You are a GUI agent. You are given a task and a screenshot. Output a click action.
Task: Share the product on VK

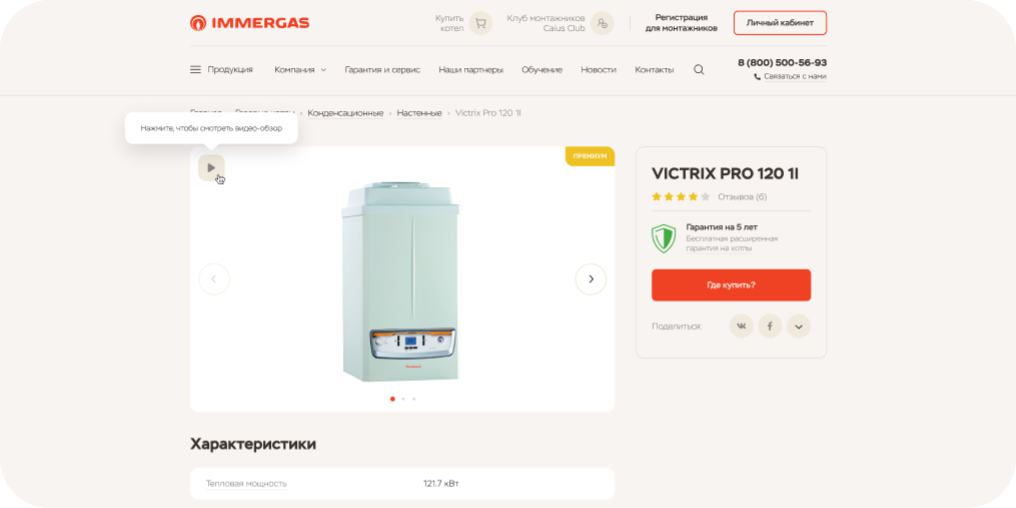coord(741,326)
